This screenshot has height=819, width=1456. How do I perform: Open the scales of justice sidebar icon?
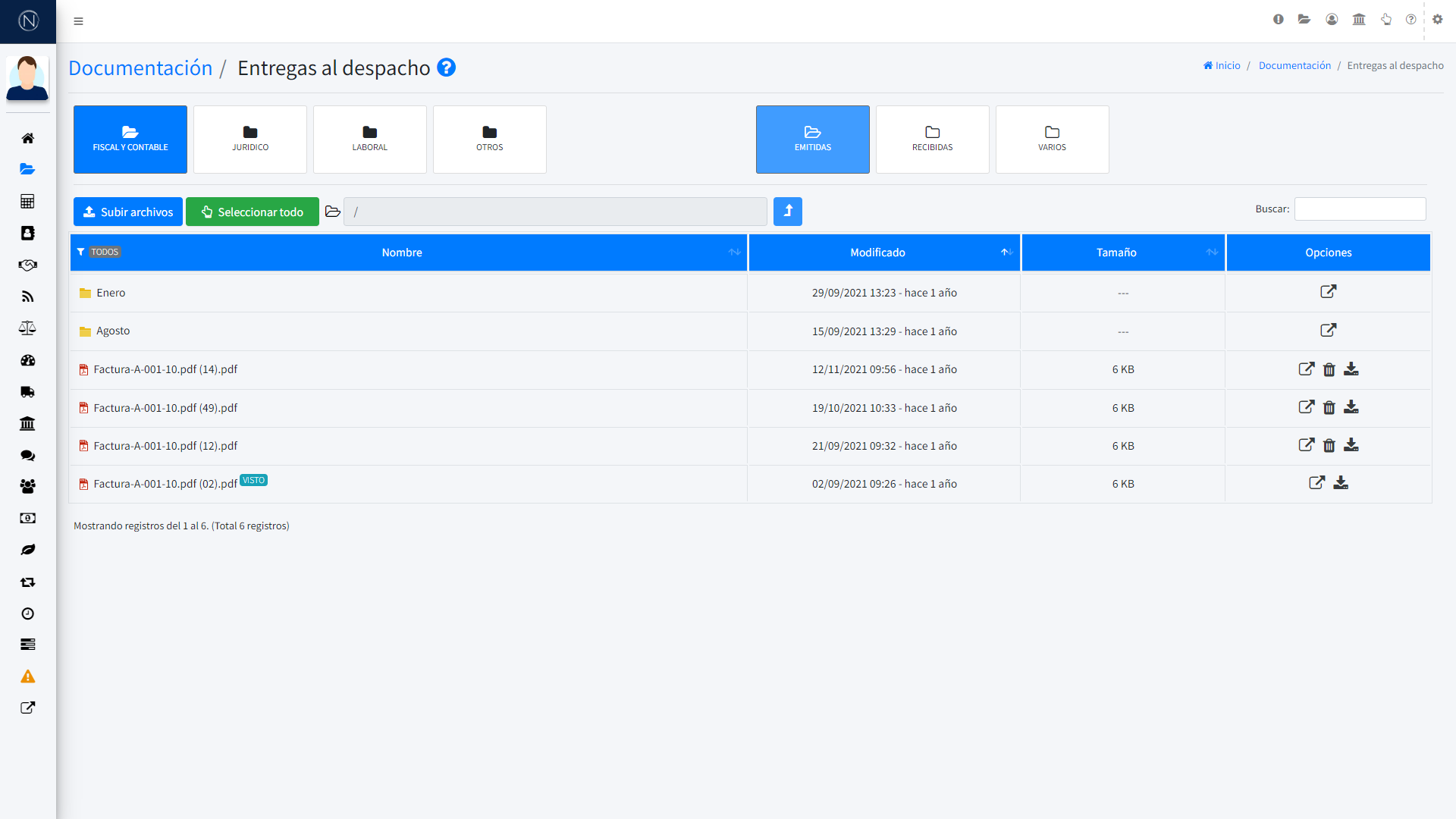[x=27, y=328]
